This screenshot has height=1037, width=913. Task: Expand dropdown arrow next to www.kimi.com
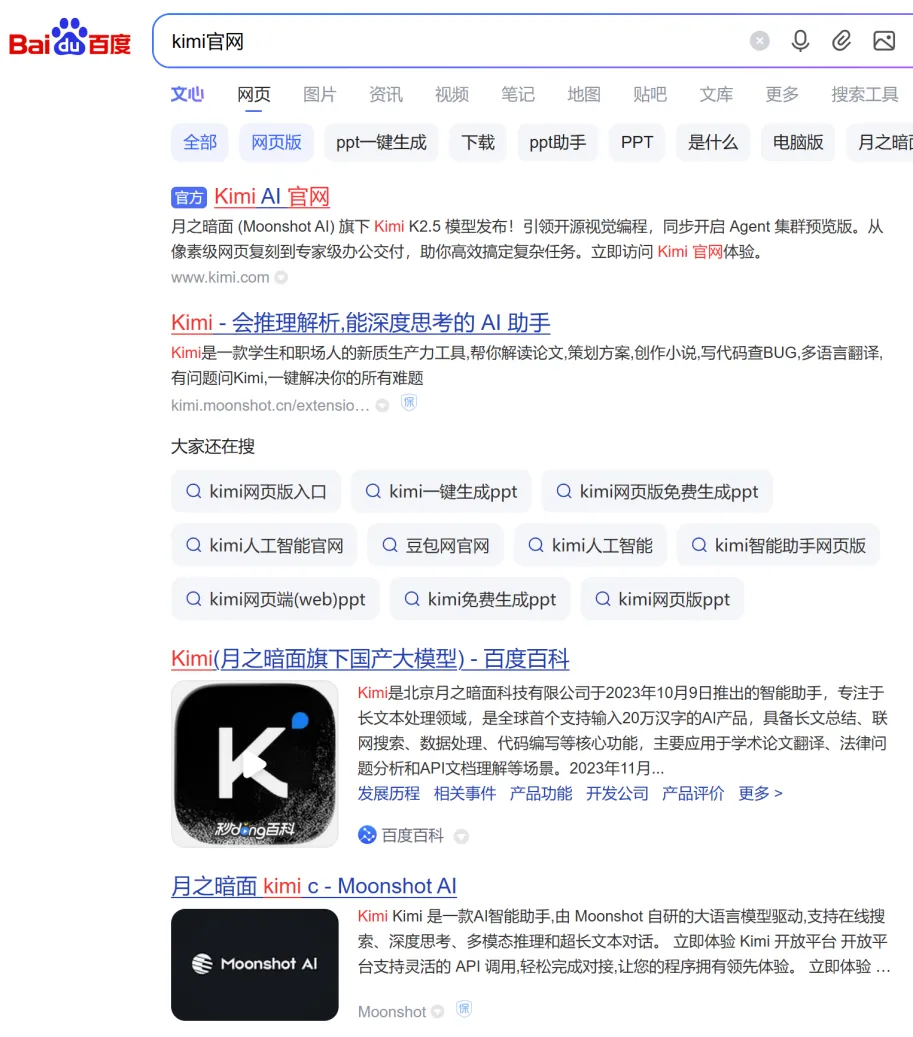point(281,278)
